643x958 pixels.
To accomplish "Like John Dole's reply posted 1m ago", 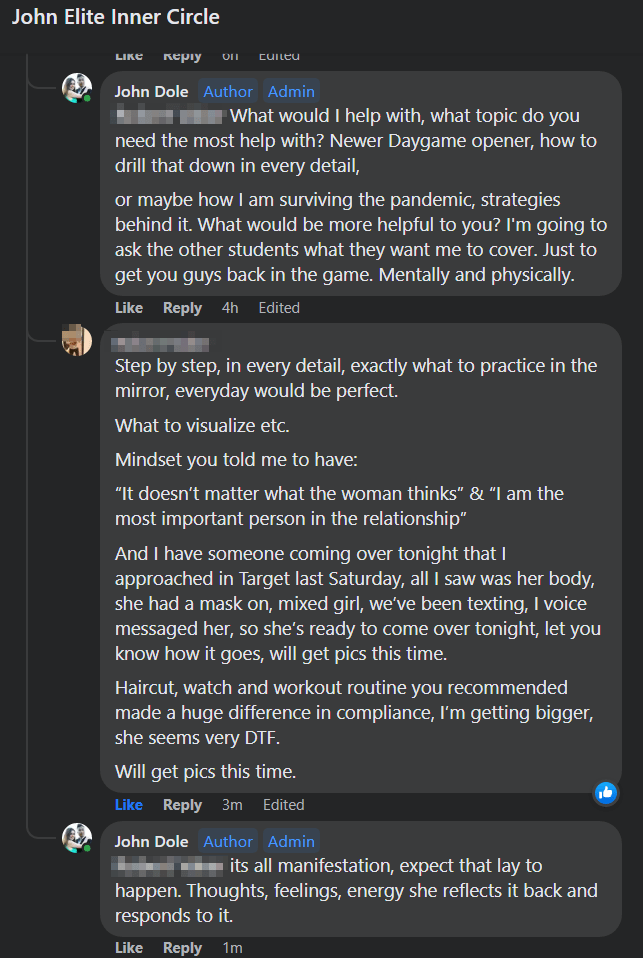I will click(x=129, y=947).
